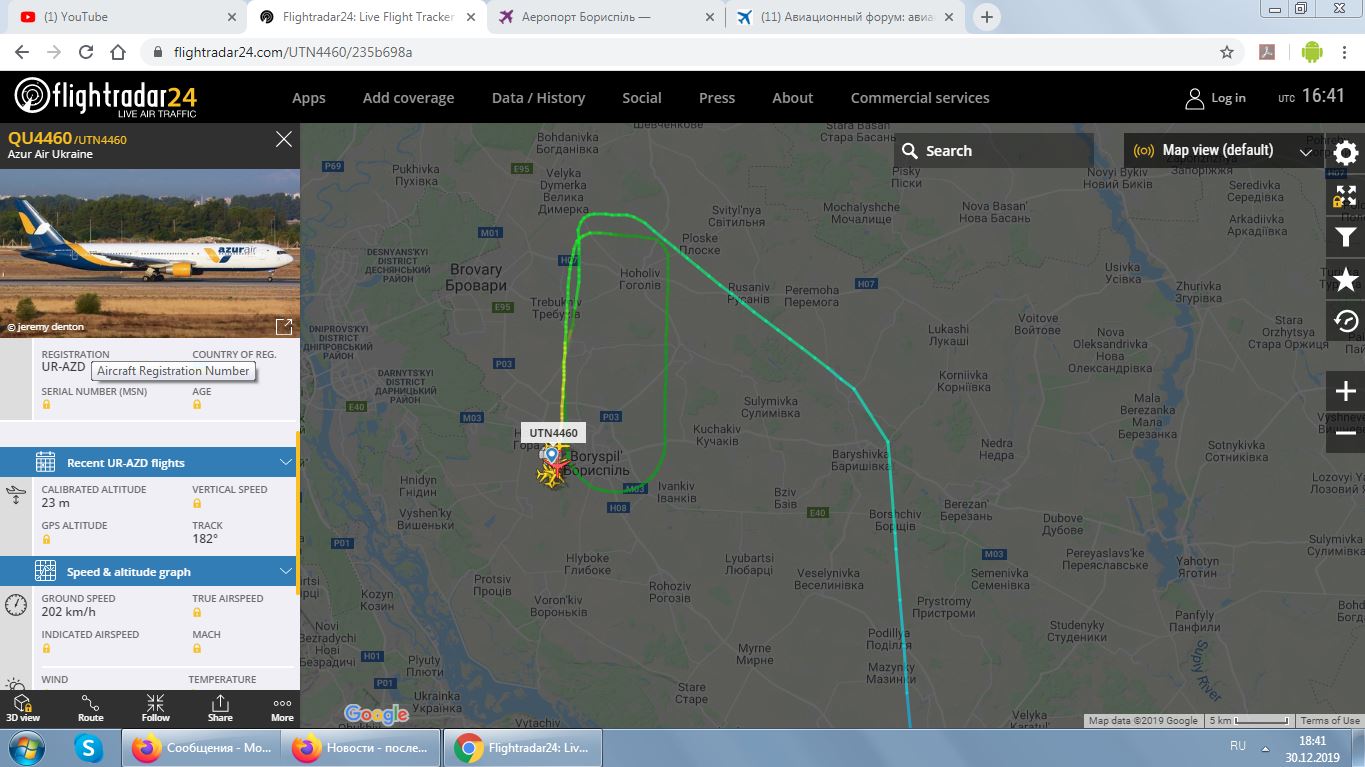Open 3D view of the flight

point(23,708)
